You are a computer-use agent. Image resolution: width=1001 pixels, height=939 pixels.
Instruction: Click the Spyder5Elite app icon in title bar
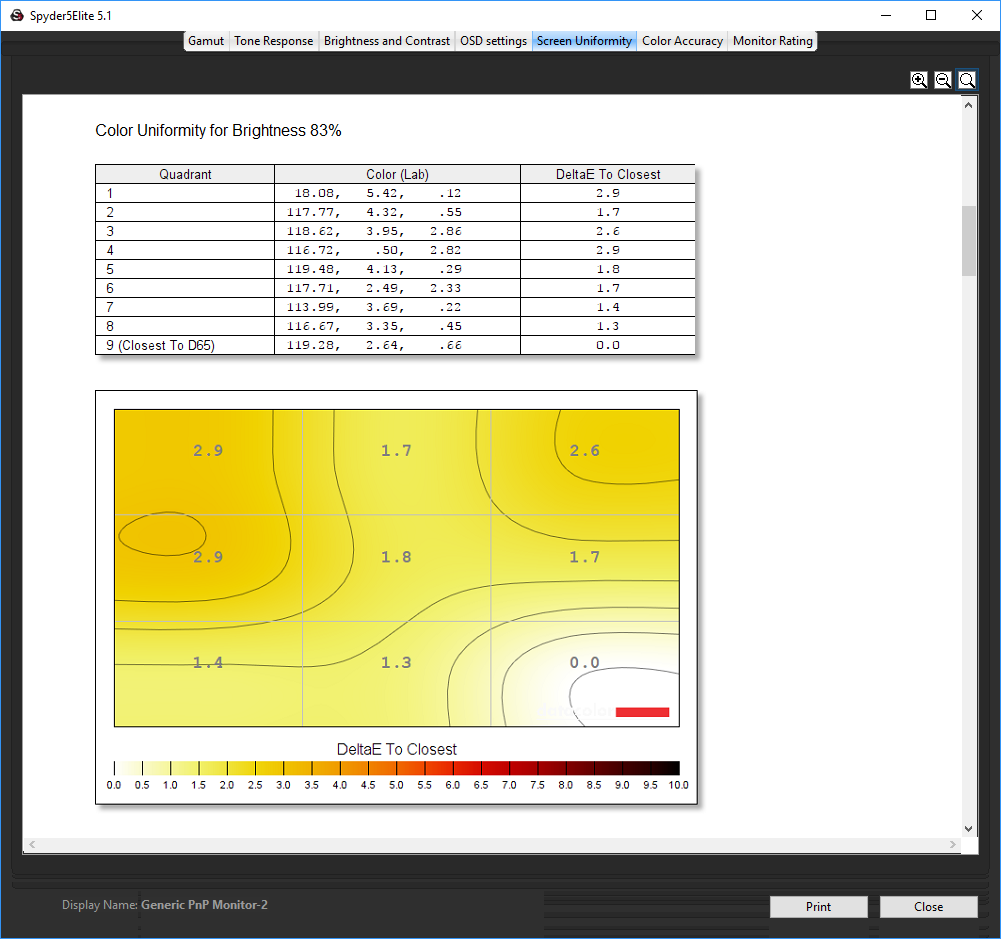click(x=17, y=15)
